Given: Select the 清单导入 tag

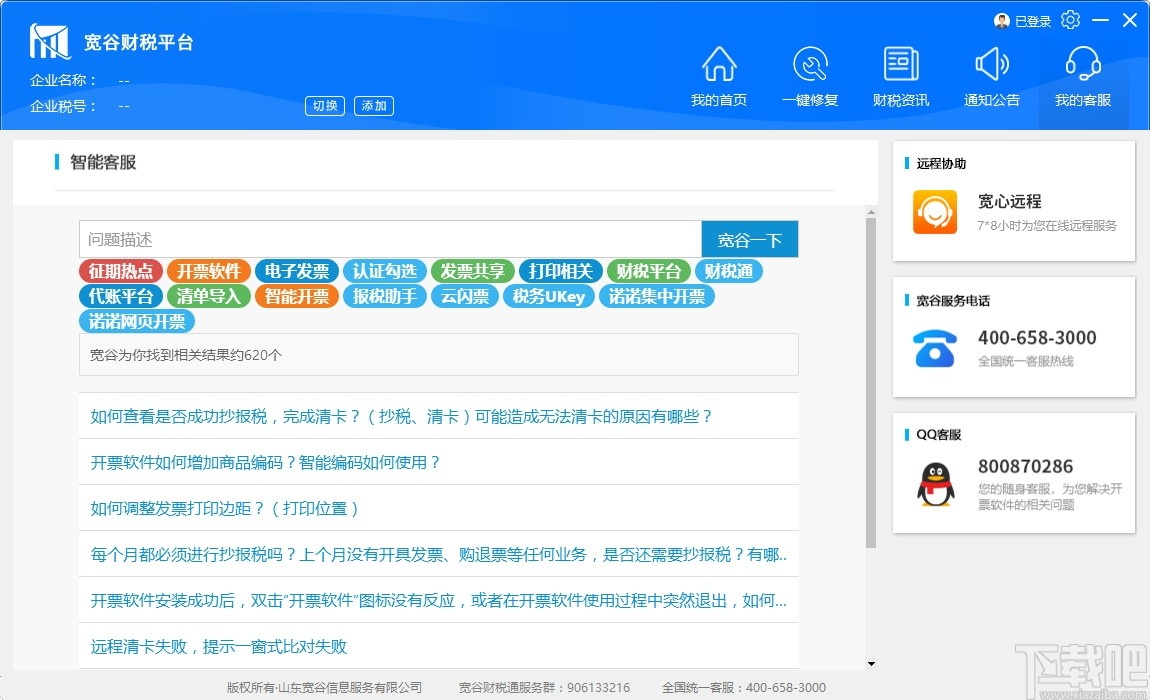Looking at the screenshot, I should pos(209,296).
